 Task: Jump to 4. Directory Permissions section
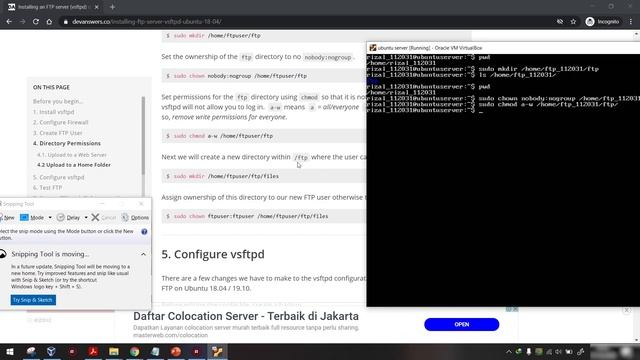point(67,143)
